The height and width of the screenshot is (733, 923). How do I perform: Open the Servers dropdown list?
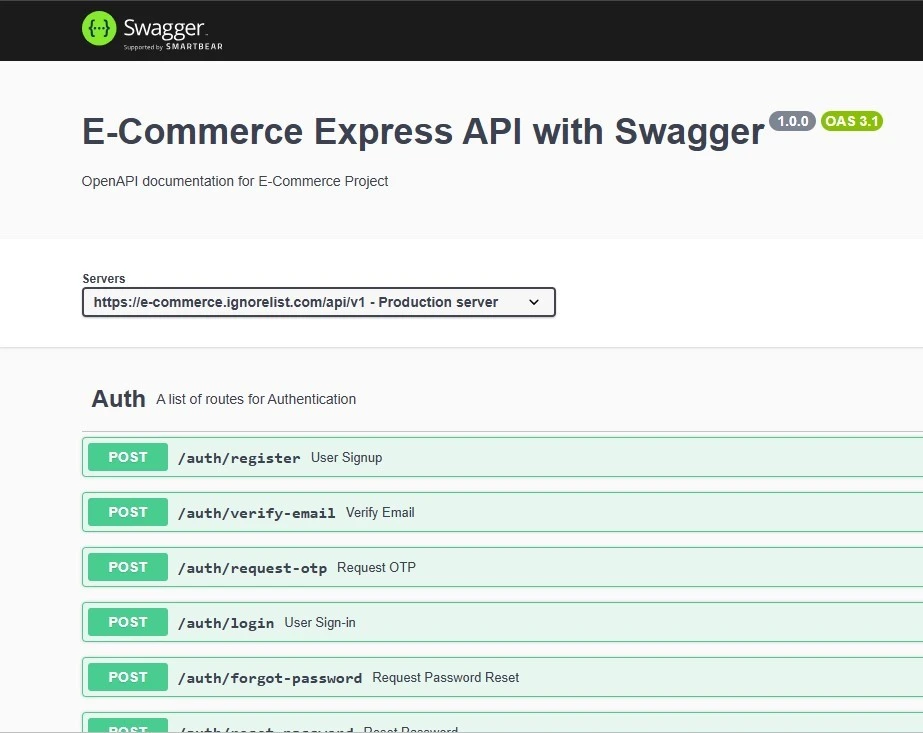(318, 302)
